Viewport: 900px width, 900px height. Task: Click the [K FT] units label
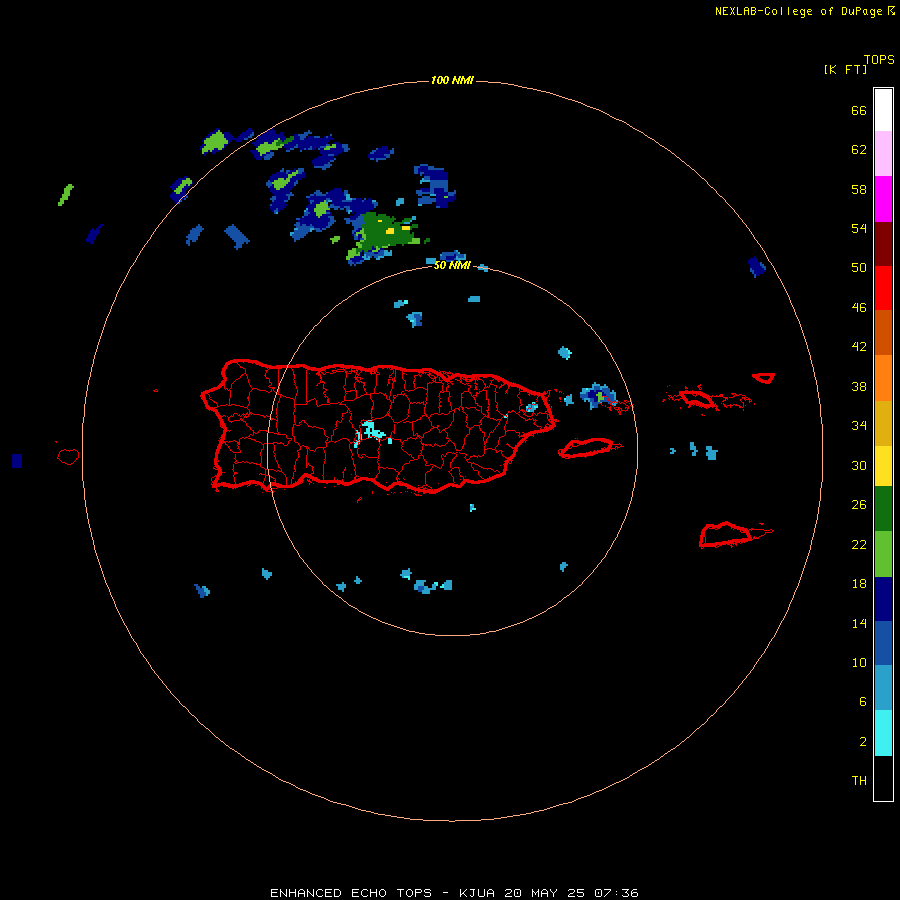[845, 69]
